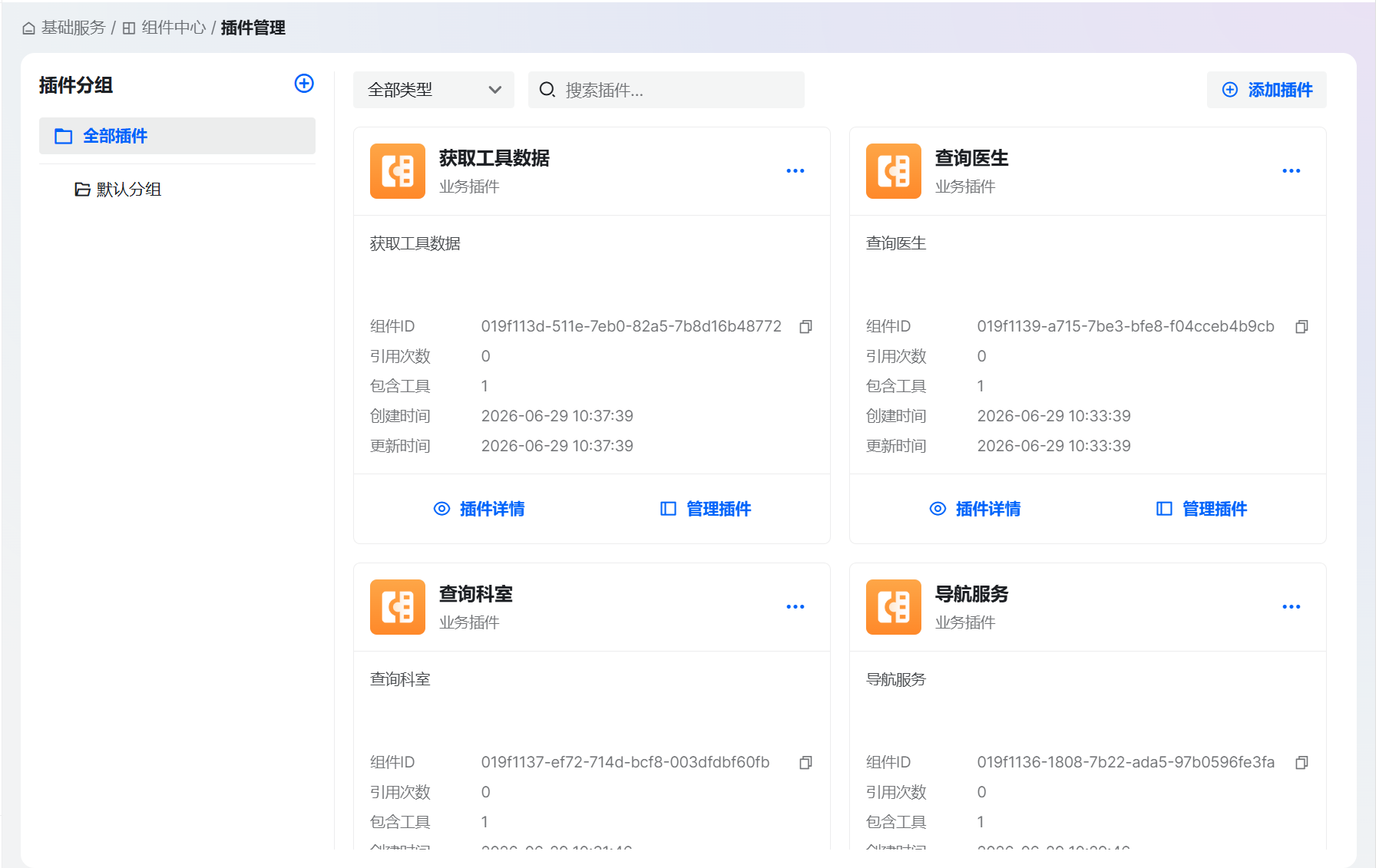Copy component ID of 查询医生
1379x868 pixels.
coord(1301,327)
